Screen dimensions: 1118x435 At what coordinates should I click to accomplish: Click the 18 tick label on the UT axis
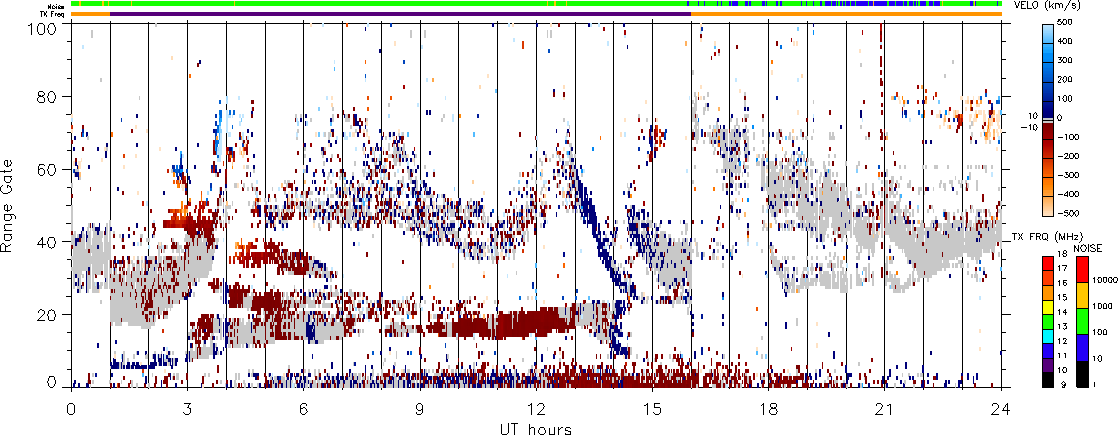[x=768, y=409]
